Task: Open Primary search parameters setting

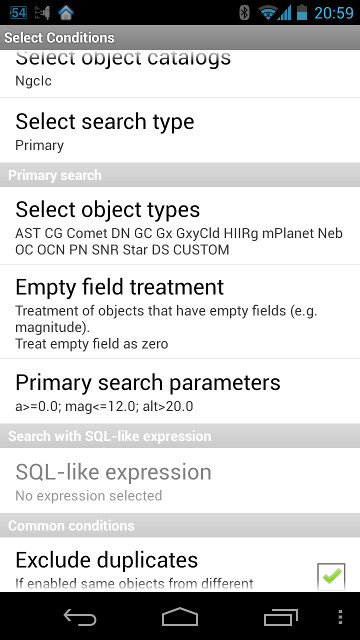Action: (x=180, y=391)
